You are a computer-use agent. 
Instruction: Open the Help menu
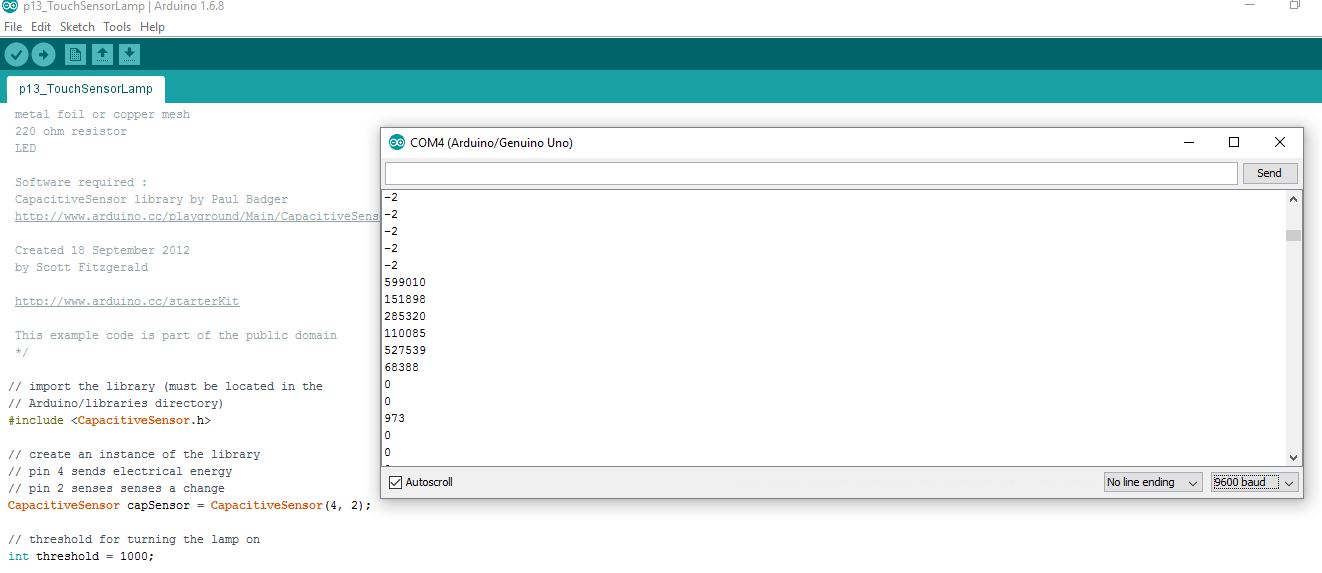(152, 27)
